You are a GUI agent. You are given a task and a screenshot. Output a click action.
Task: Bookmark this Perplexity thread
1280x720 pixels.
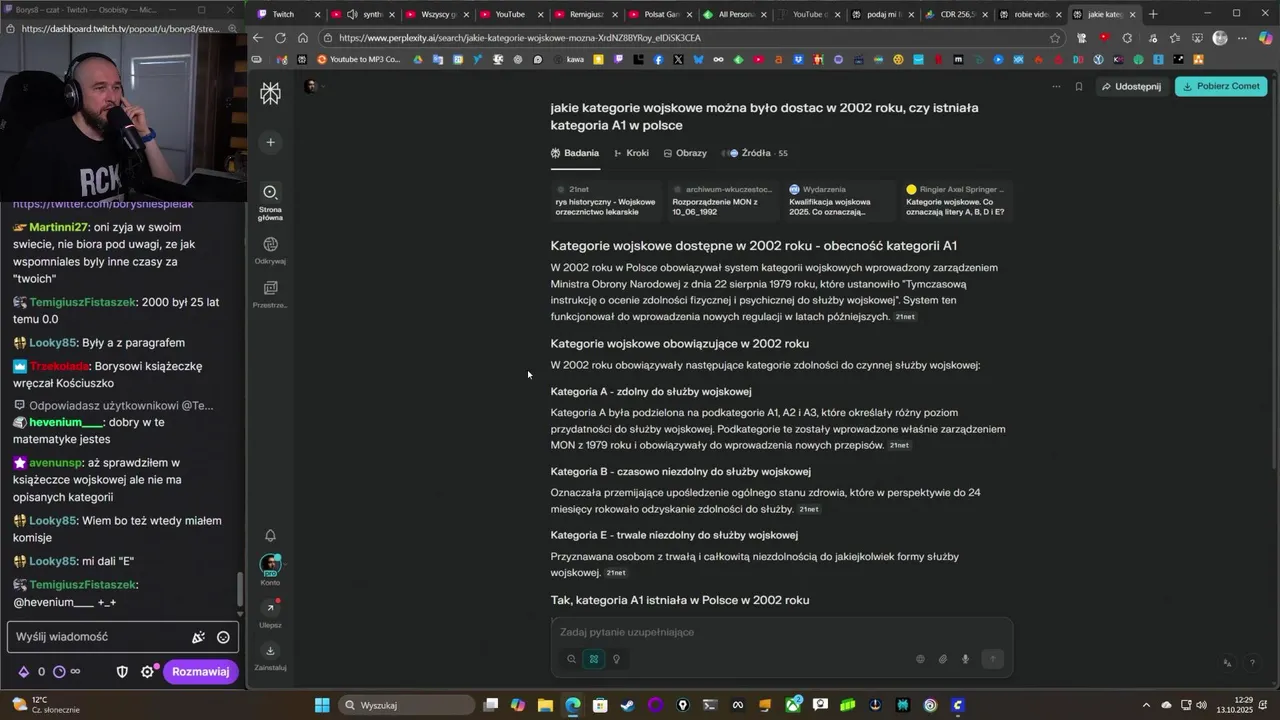coord(1079,87)
